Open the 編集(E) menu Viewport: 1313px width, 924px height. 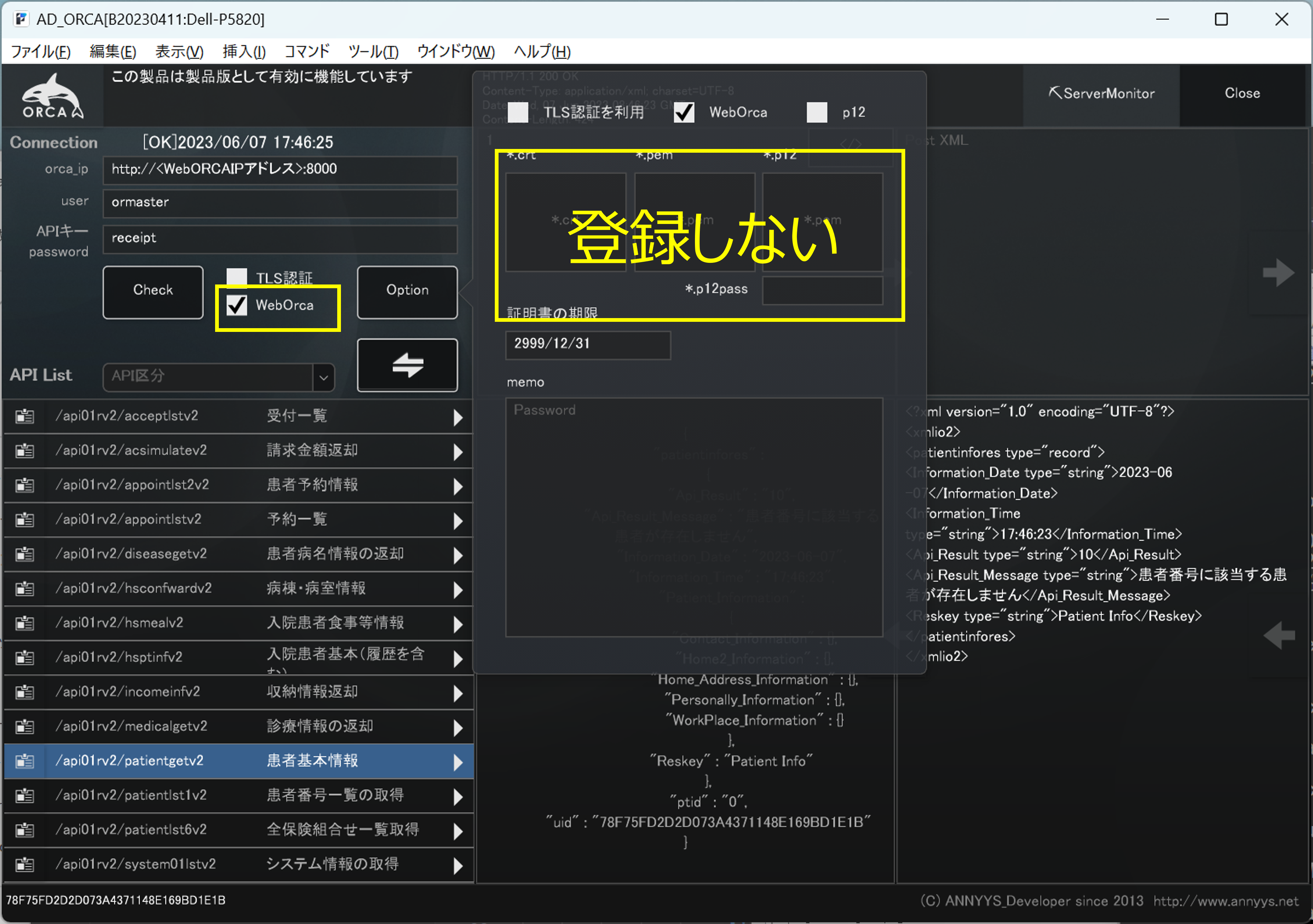pos(113,52)
